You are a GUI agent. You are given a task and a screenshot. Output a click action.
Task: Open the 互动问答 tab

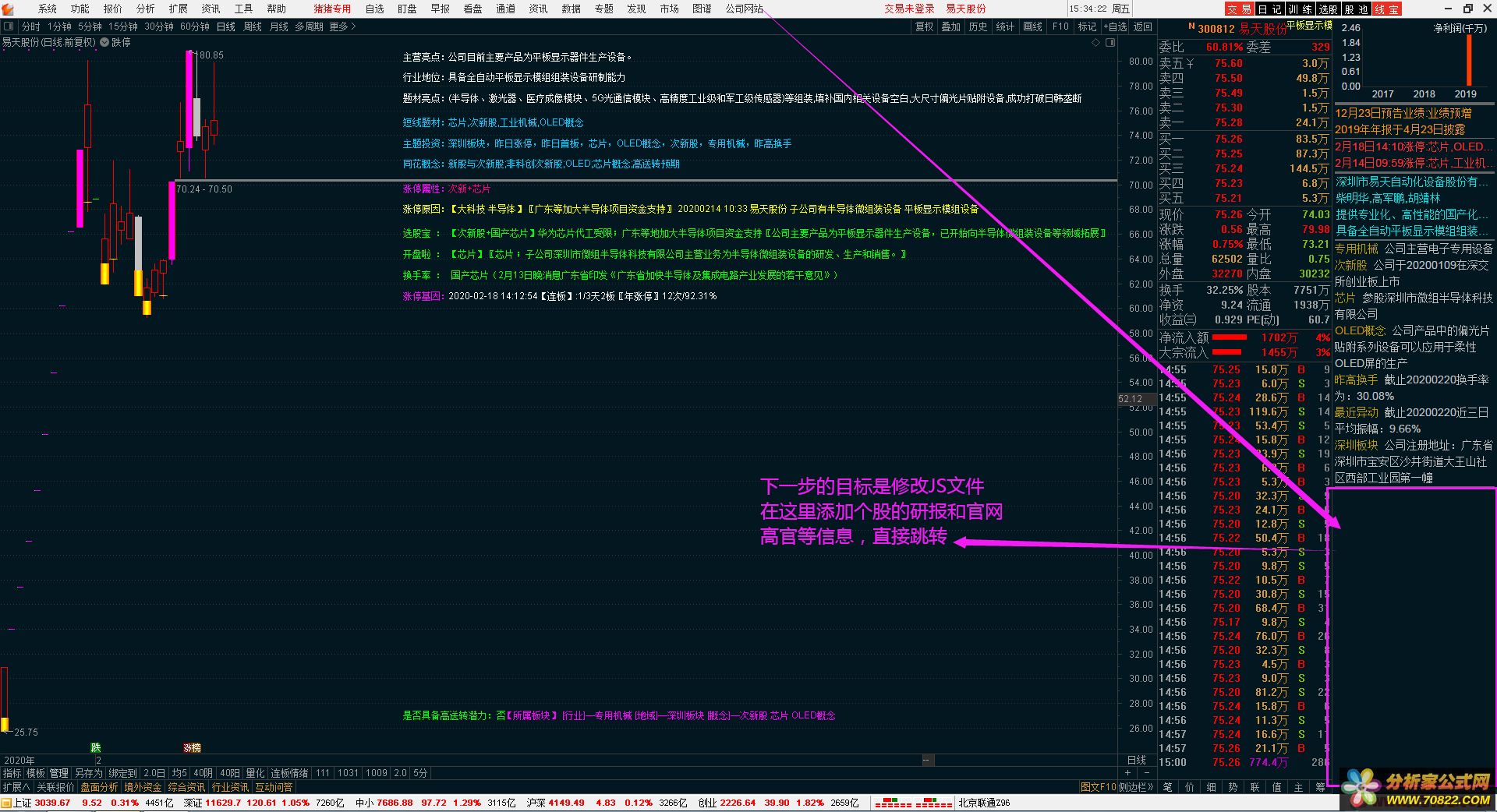click(x=274, y=787)
